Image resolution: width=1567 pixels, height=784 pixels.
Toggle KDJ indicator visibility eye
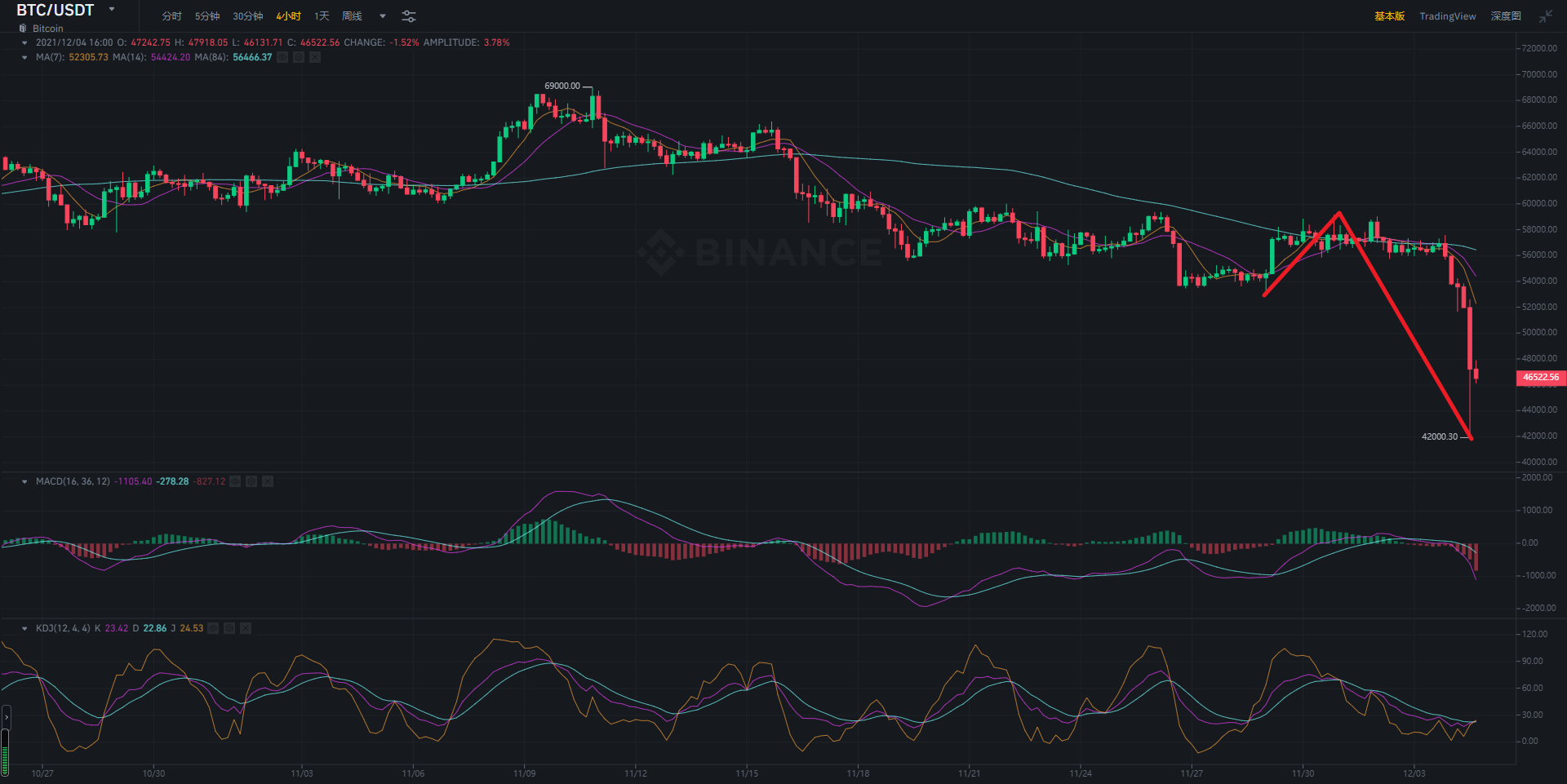(213, 628)
